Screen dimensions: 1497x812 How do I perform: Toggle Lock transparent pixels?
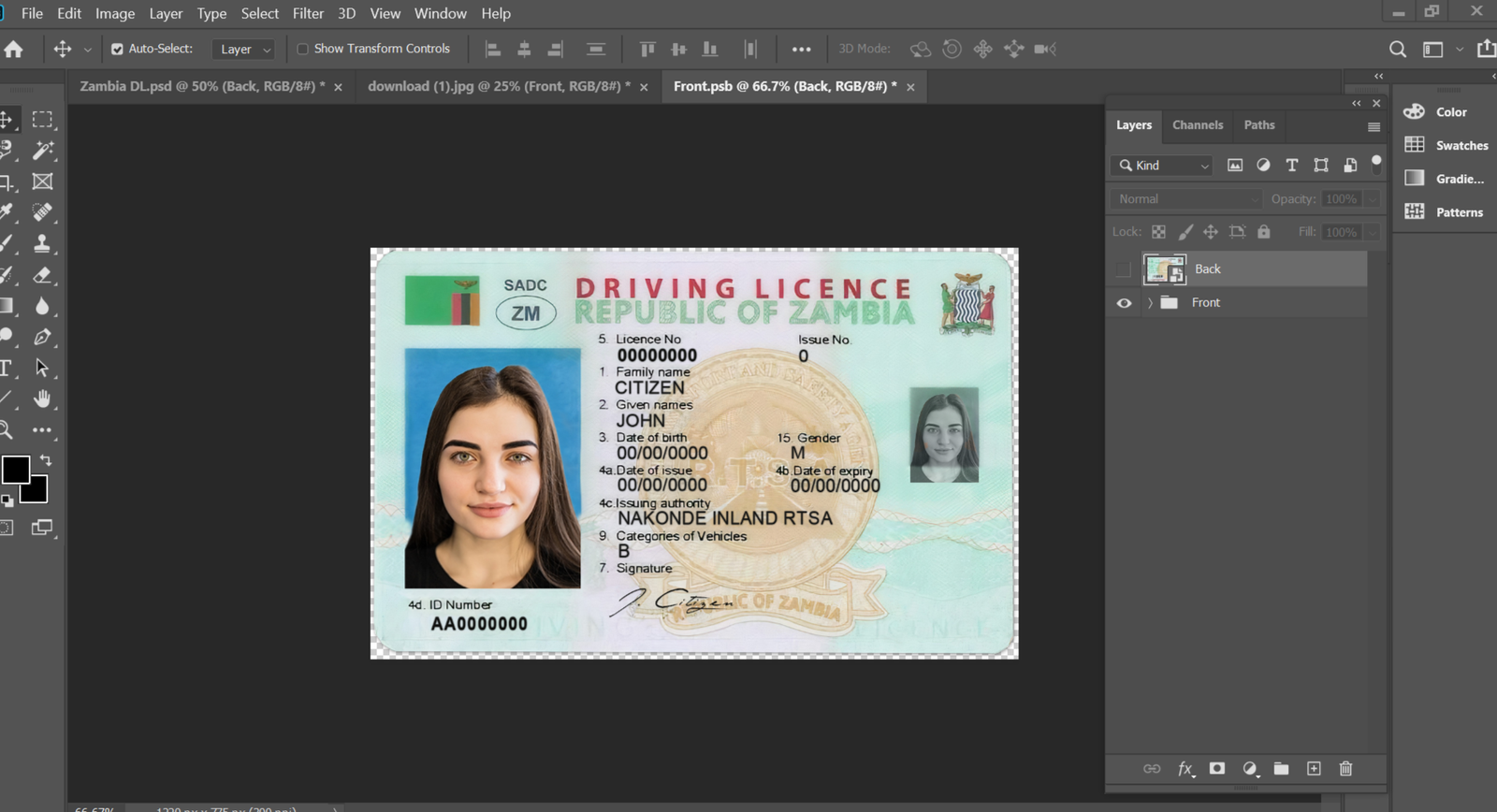1158,232
